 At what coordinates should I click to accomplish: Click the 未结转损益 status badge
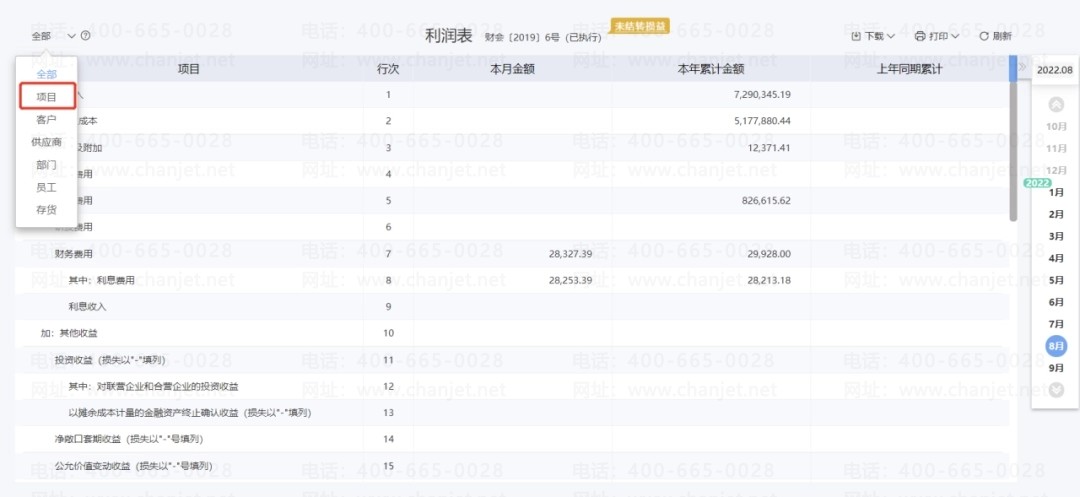(630, 25)
